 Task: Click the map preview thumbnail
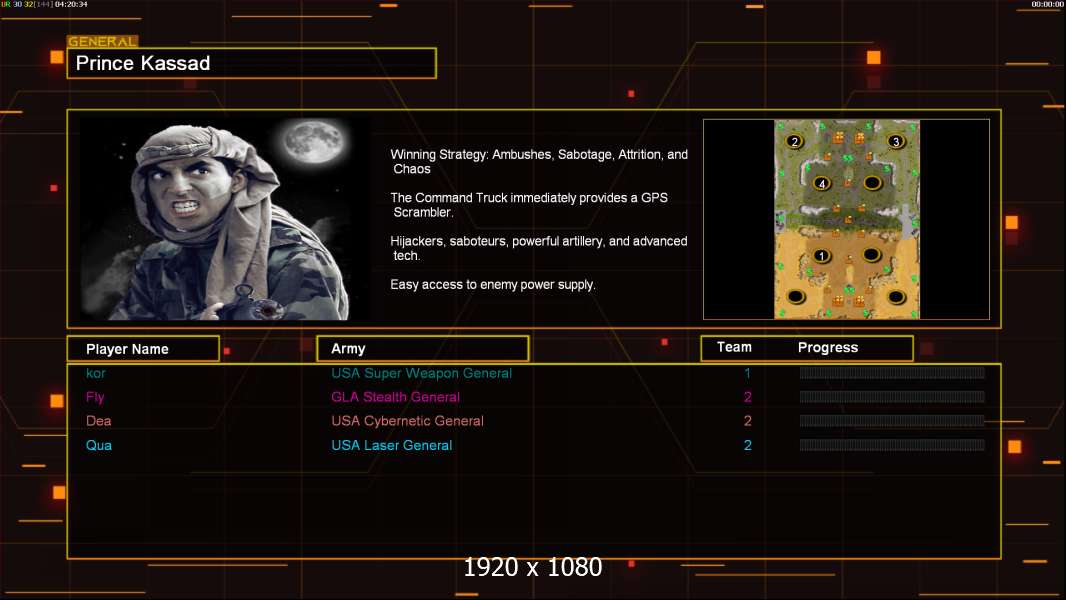pos(846,219)
